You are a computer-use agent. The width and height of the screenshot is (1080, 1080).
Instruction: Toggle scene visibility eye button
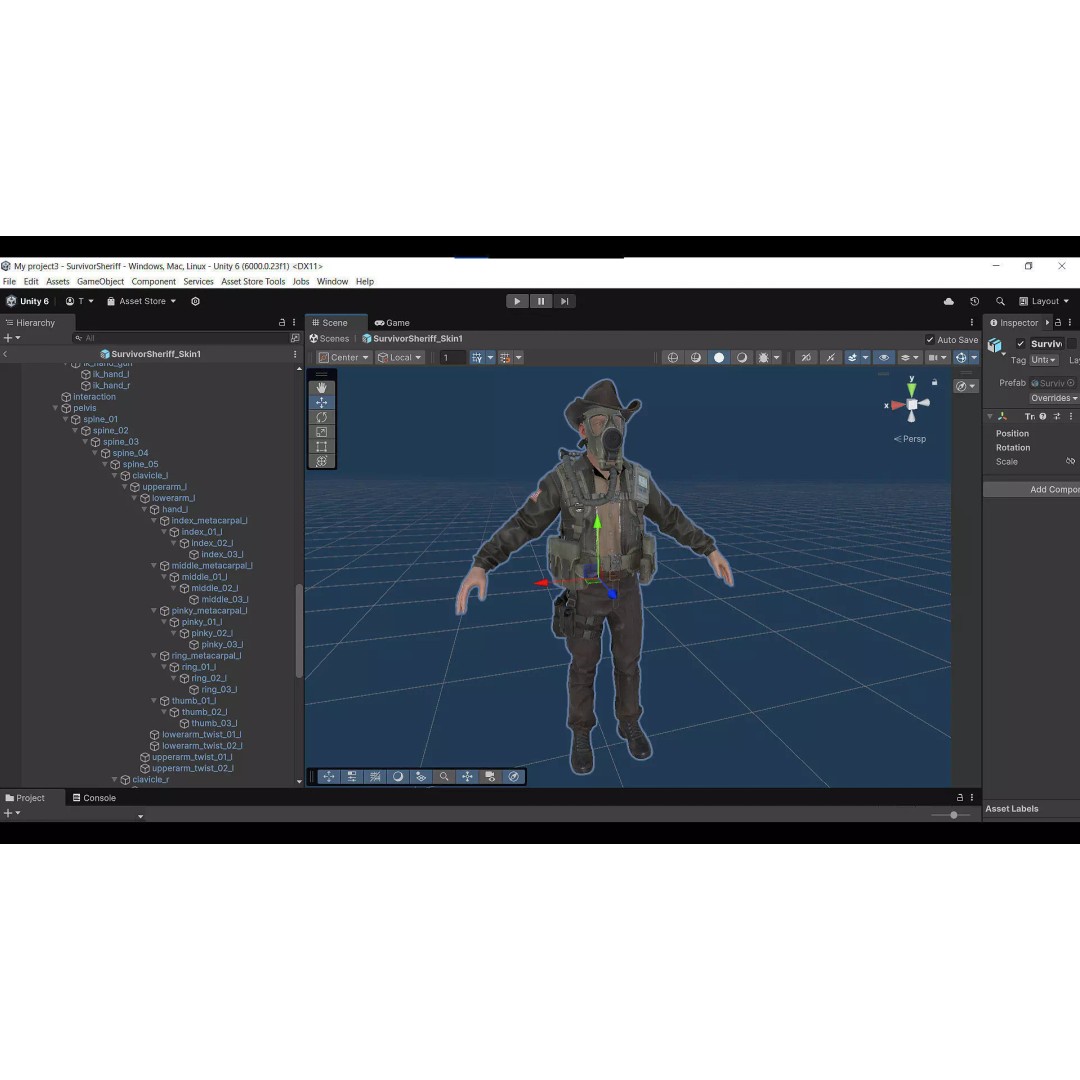coord(884,357)
